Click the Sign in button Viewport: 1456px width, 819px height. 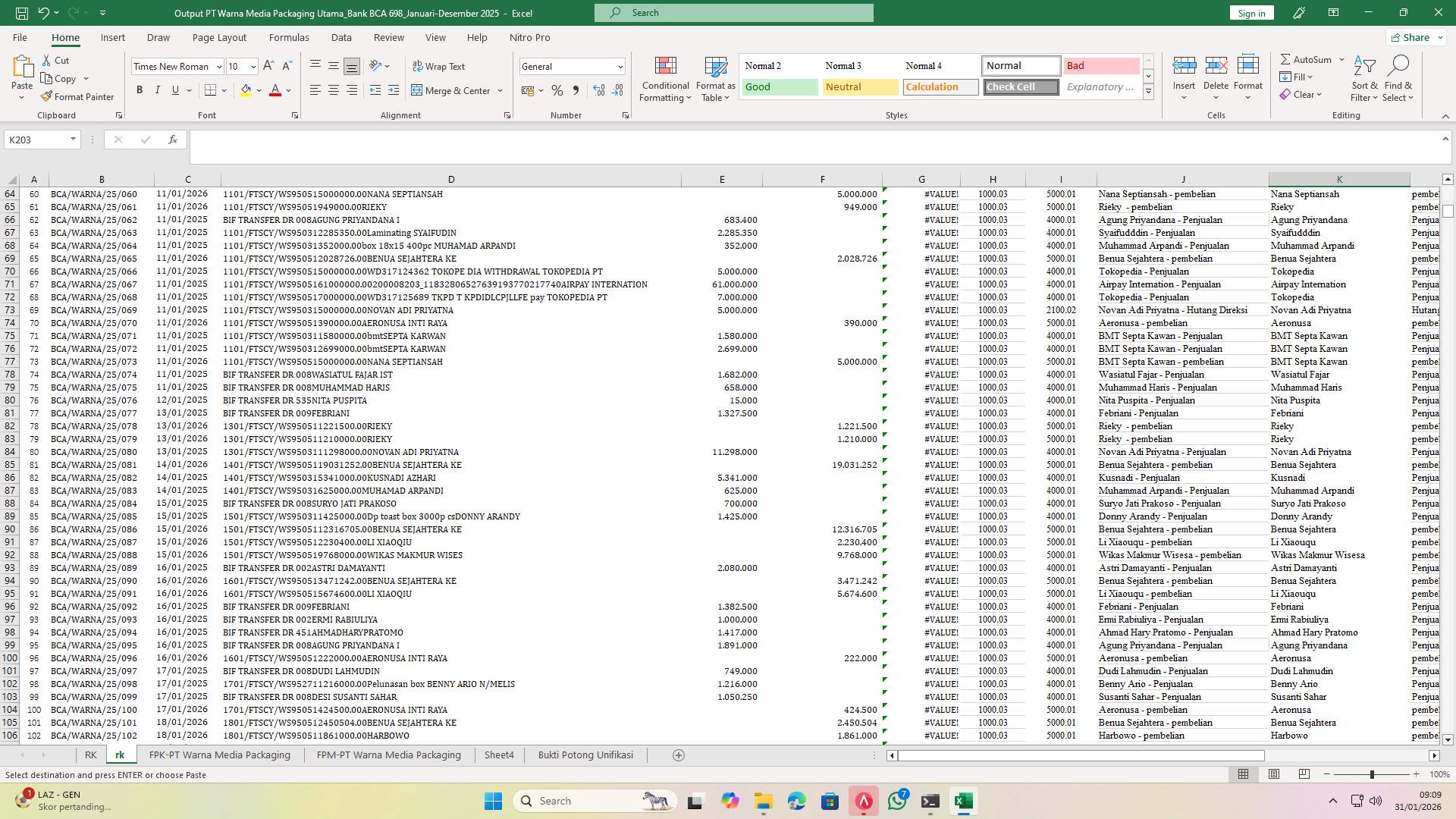[1250, 13]
